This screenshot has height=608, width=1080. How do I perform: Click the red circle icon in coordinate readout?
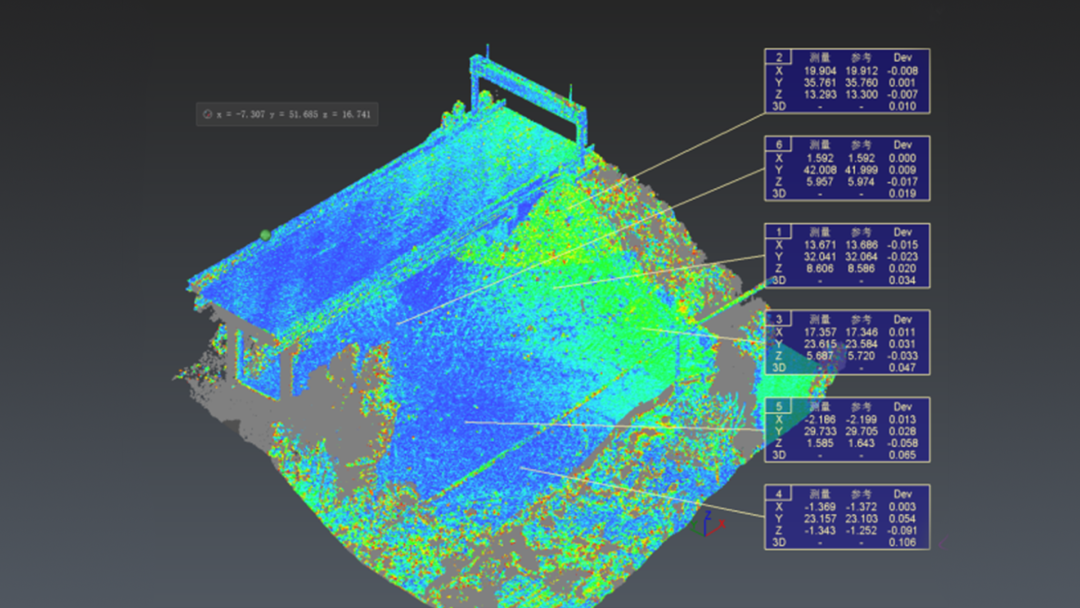coord(207,115)
